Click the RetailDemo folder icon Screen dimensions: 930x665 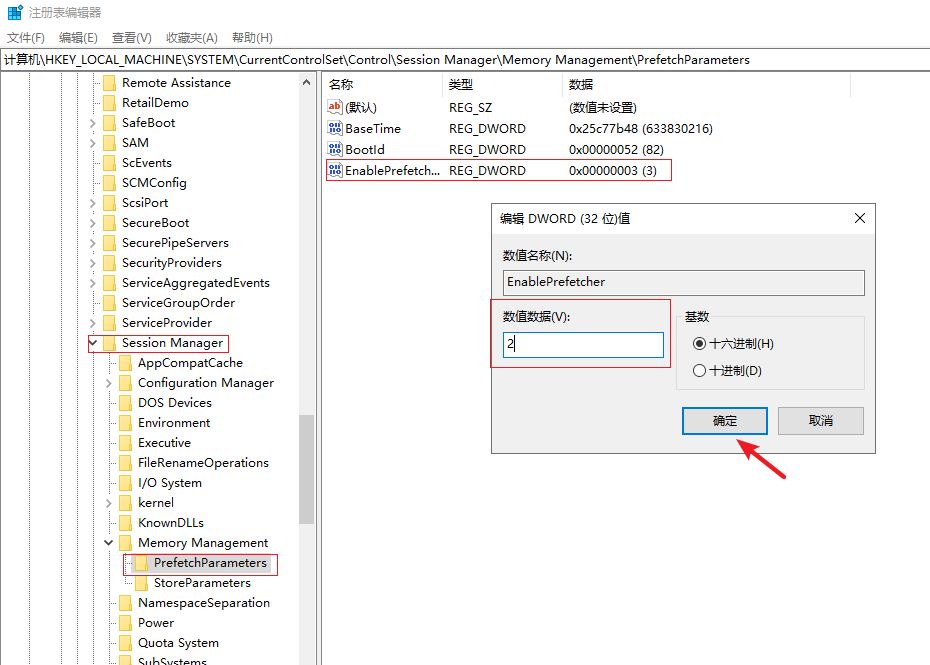point(109,103)
